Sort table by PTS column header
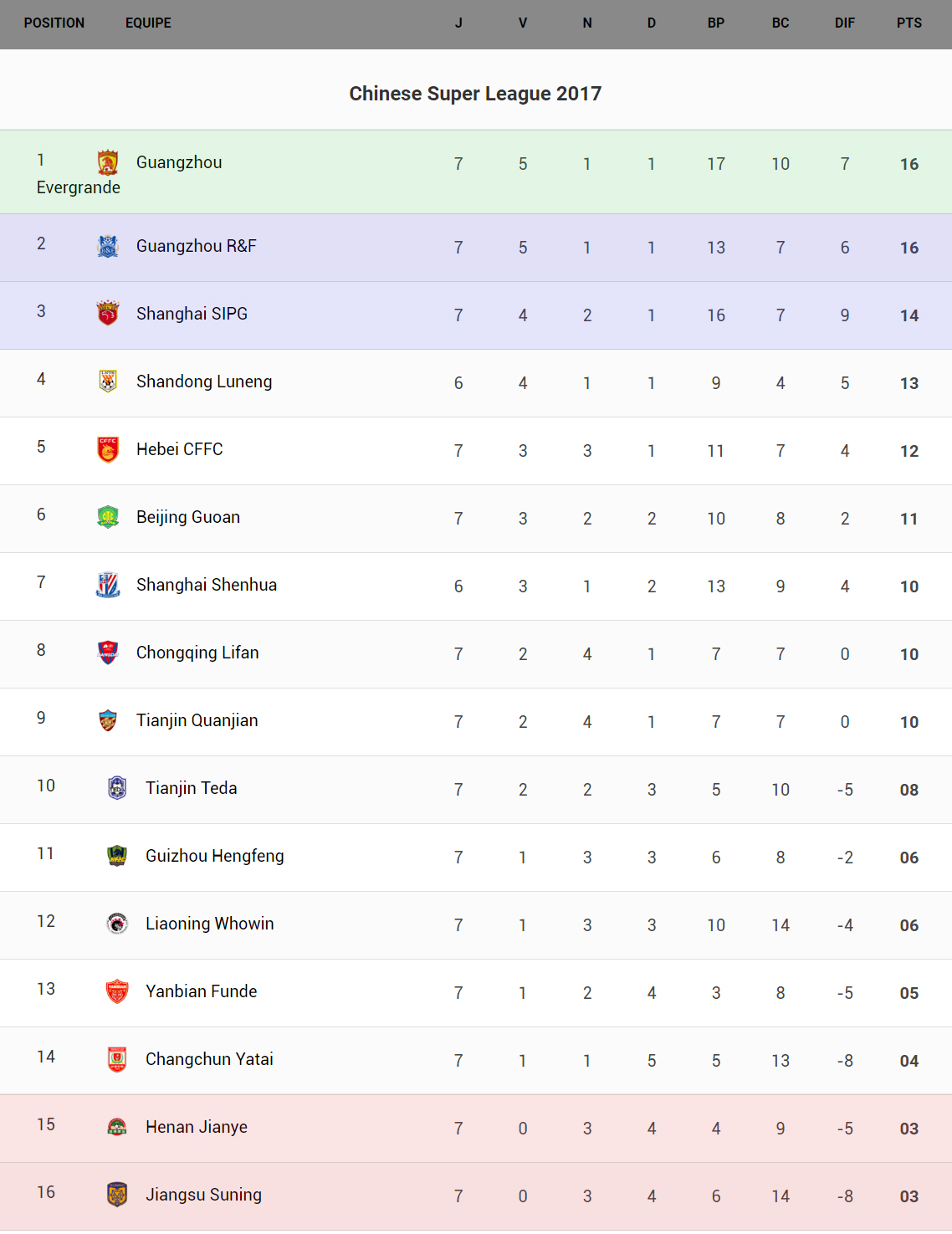The height and width of the screenshot is (1234, 952). click(908, 23)
